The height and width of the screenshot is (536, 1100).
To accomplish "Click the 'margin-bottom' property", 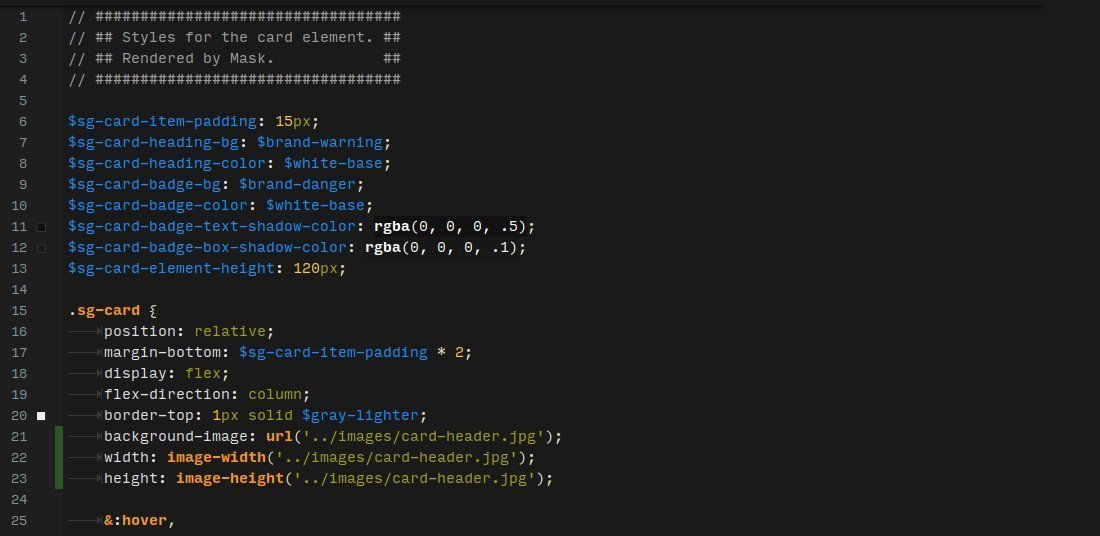I will coord(162,353).
